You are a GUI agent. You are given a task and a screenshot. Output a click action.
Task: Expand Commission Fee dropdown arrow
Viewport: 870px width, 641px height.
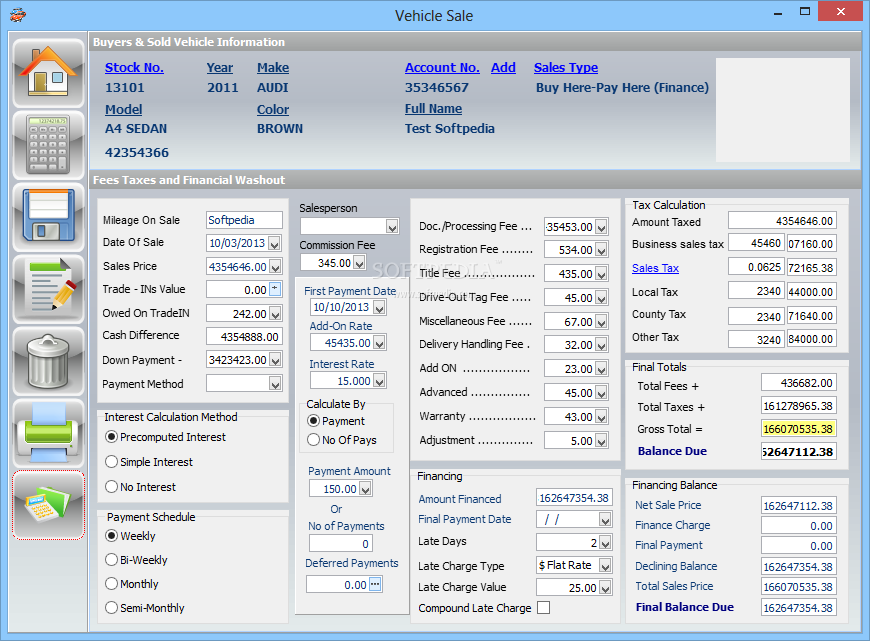360,263
